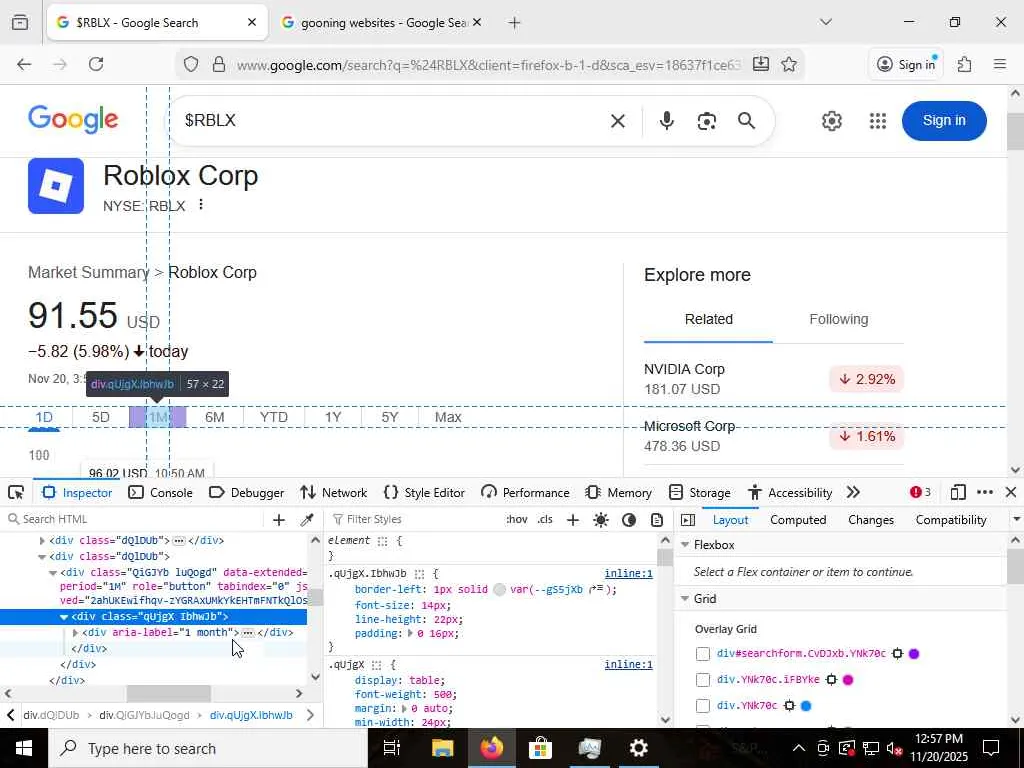
Task: Click the tracking protection shield icon
Action: (x=190, y=64)
